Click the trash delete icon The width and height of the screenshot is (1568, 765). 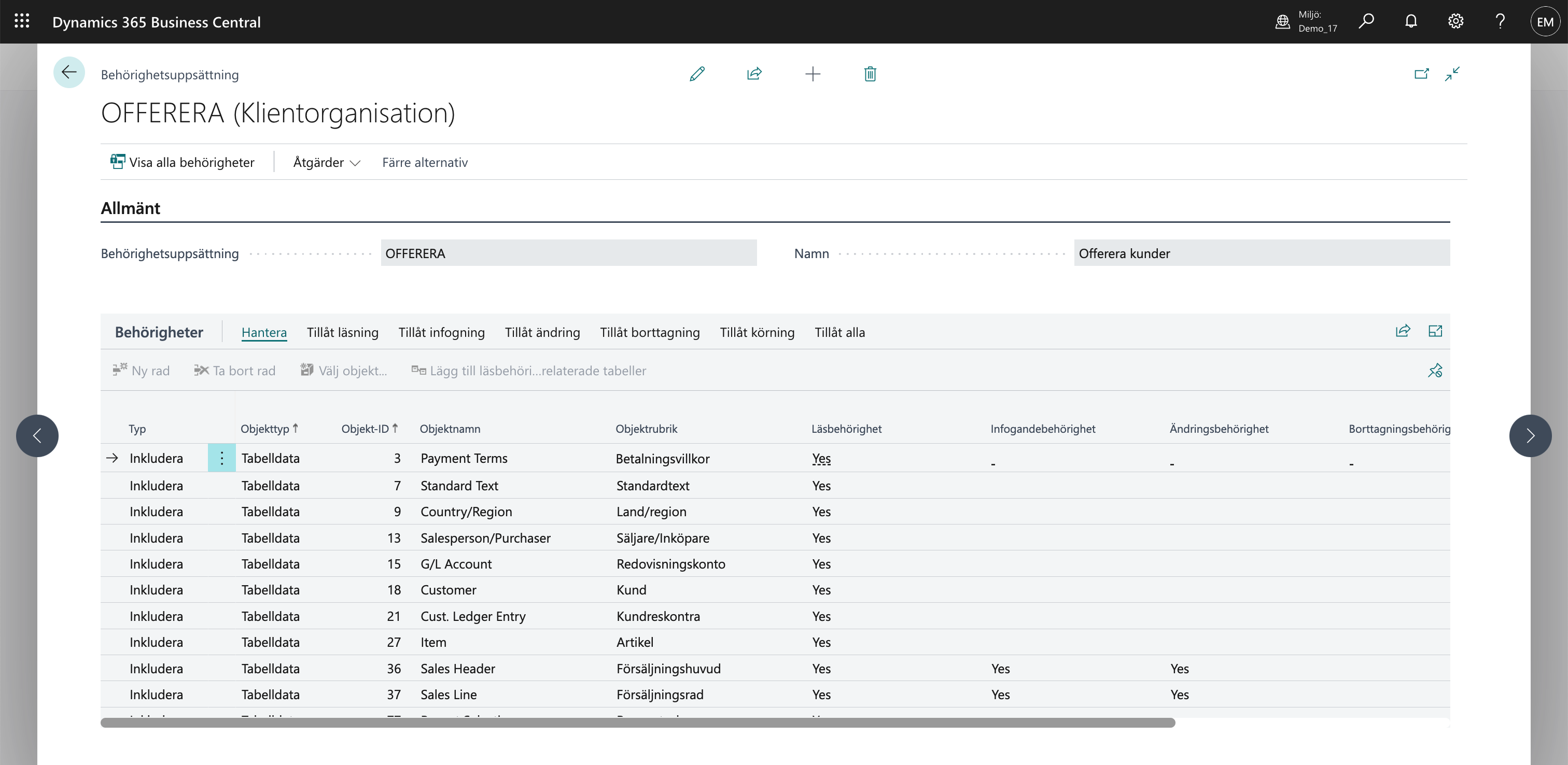coord(870,74)
